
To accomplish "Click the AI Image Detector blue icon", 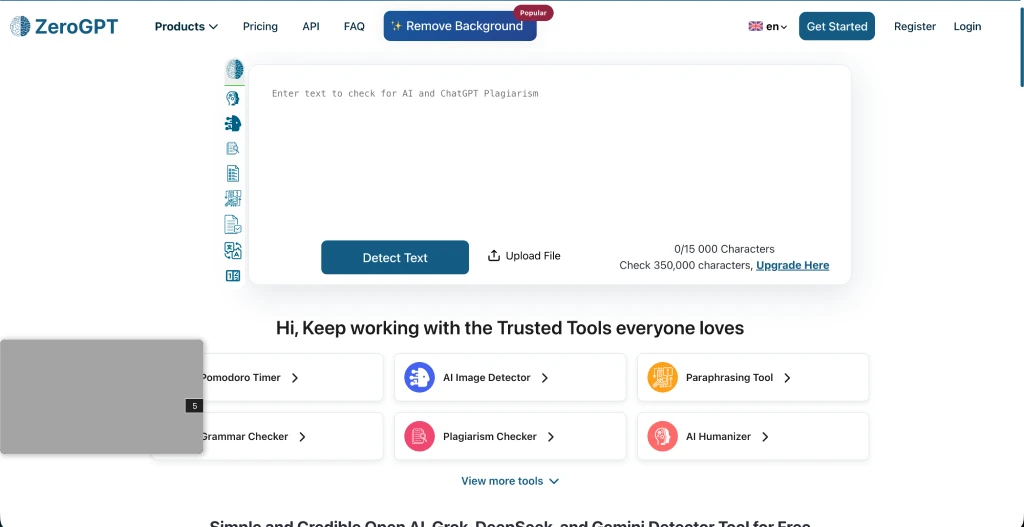I will click(x=419, y=377).
